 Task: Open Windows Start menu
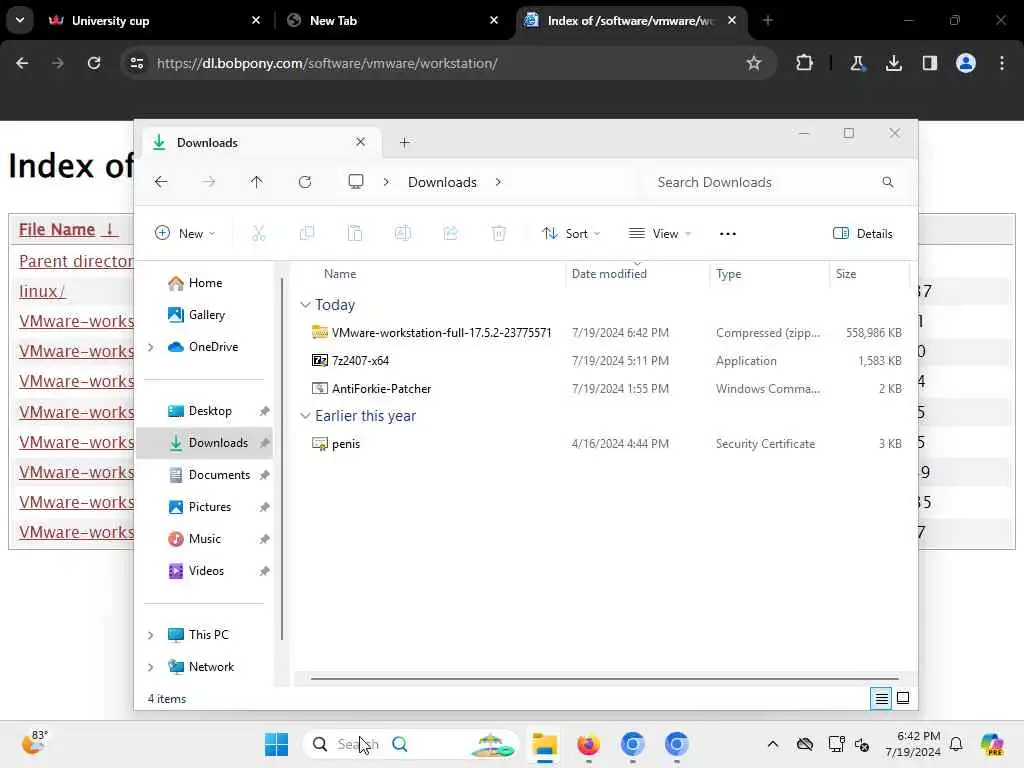click(276, 744)
